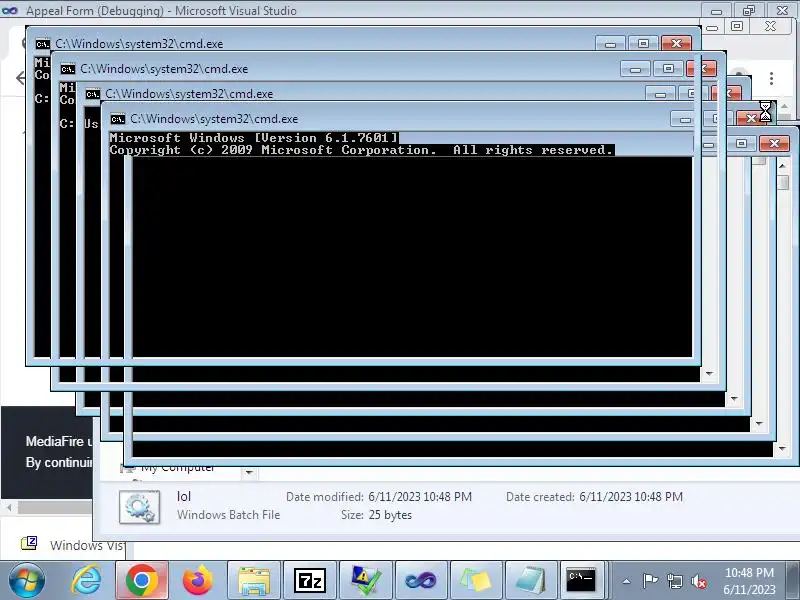Show hidden tray icons arrow
Viewport: 800px width, 600px height.
pyautogui.click(x=627, y=581)
